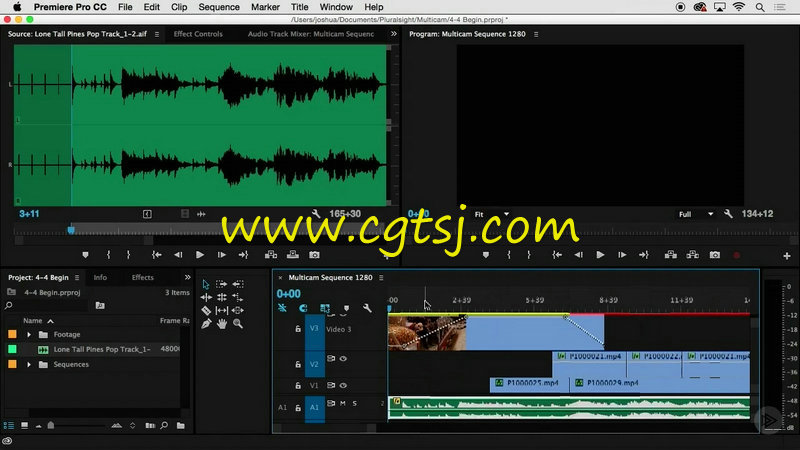Select the Track Select Forward tool

(x=221, y=284)
